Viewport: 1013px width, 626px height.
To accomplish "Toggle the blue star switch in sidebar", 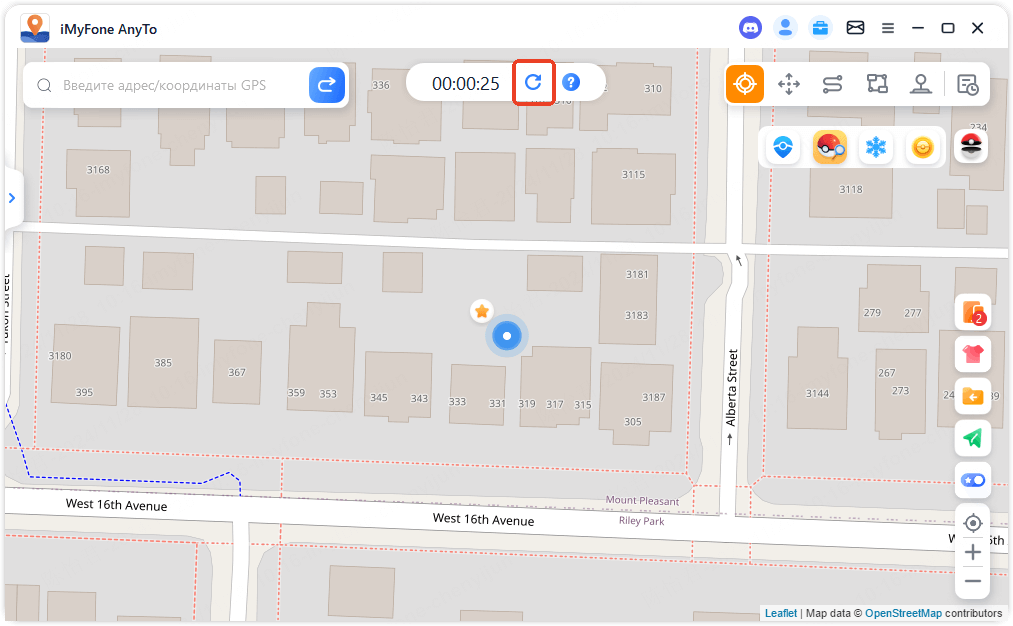I will 973,480.
